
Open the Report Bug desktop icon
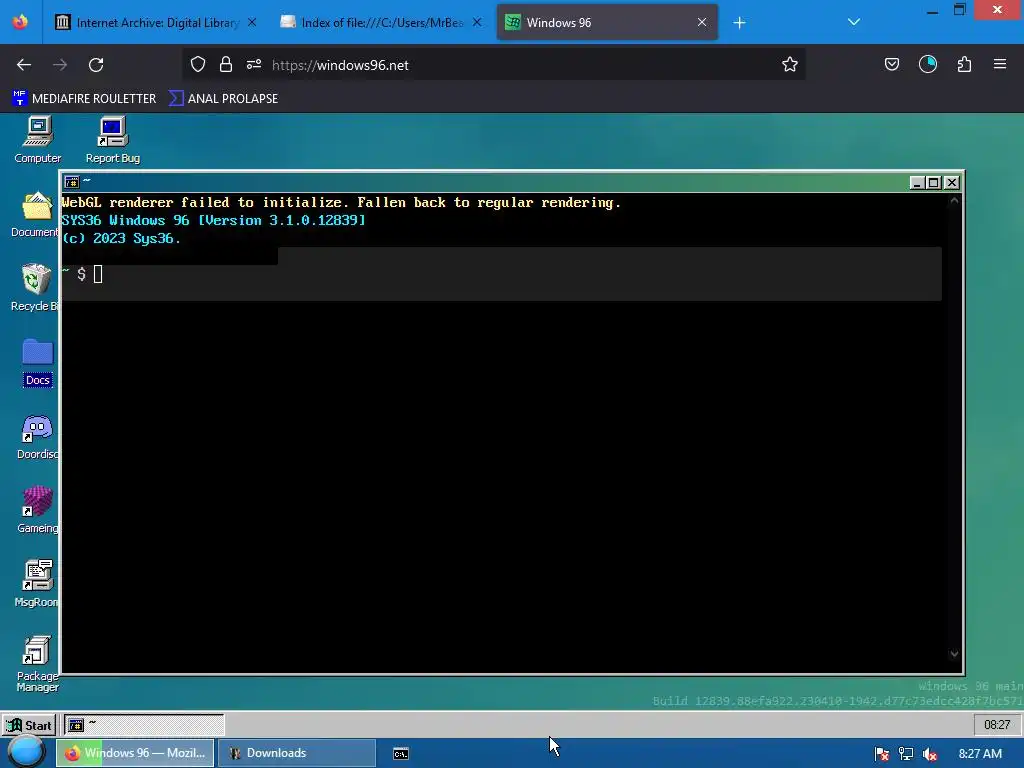(112, 139)
